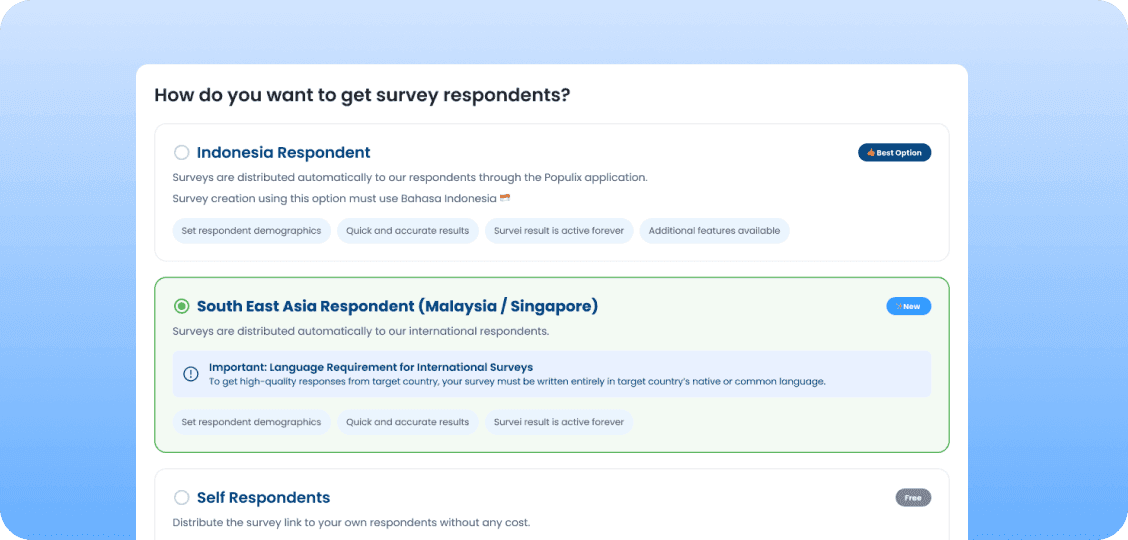Click the info icon in the language notice
Image resolution: width=1128 pixels, height=540 pixels.
pos(191,374)
